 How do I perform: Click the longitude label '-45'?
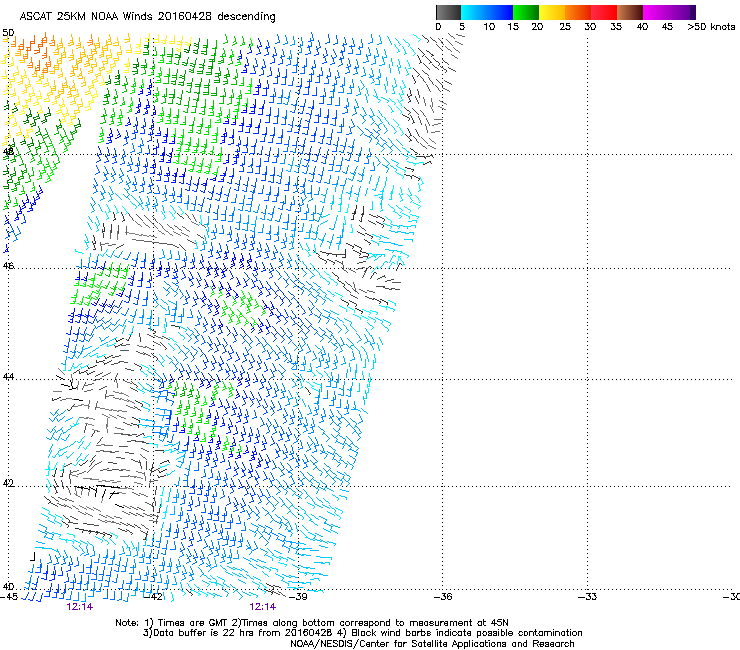[x=9, y=597]
